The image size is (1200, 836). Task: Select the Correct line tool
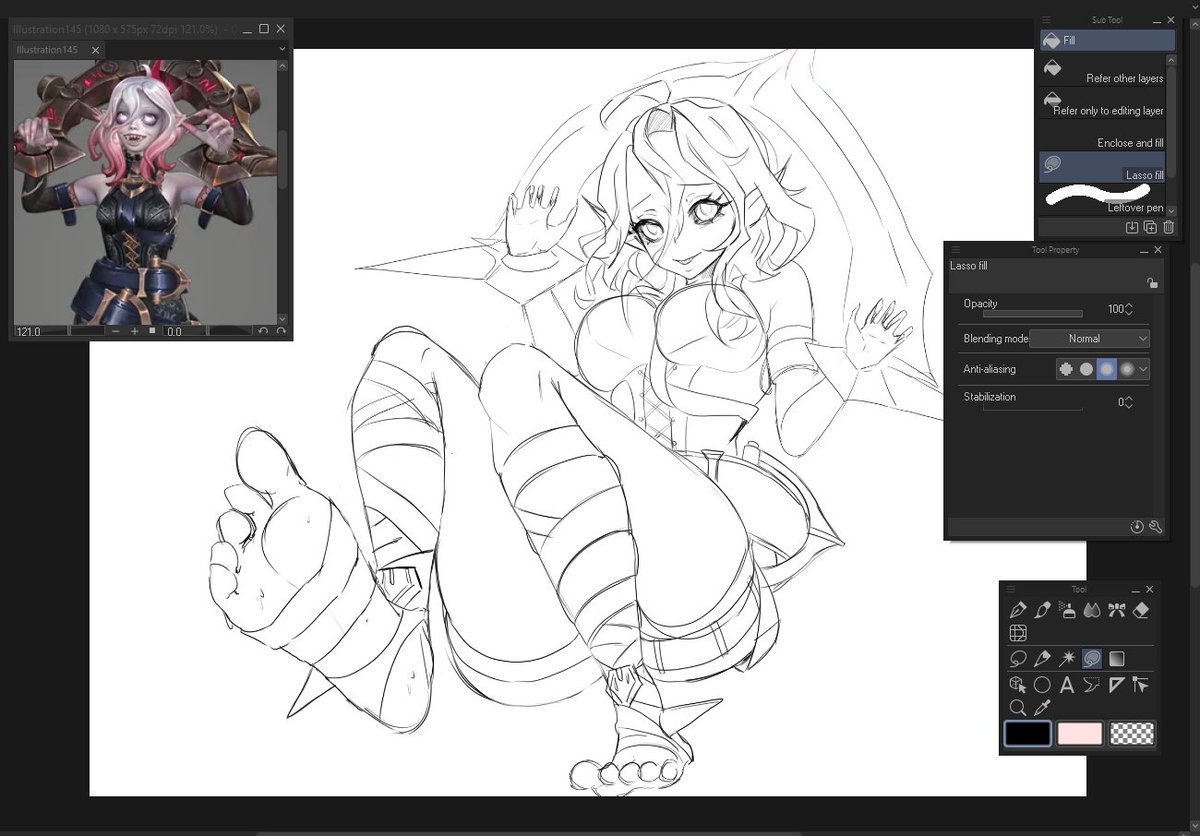[x=1141, y=684]
